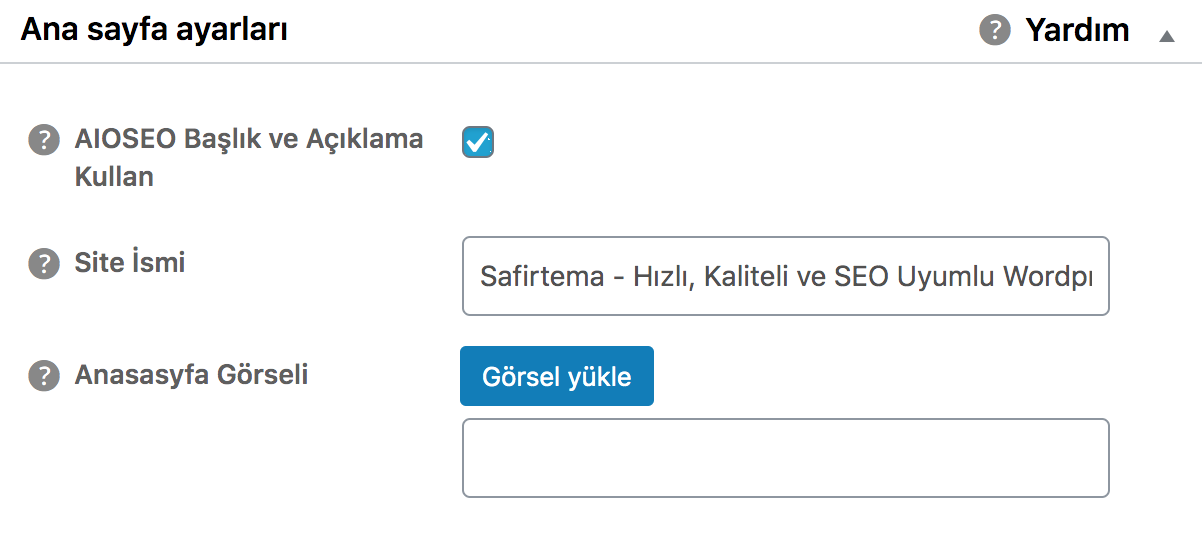Viewport: 1202px width, 538px height.
Task: Click the word Kullan in the label
Action: [x=114, y=177]
